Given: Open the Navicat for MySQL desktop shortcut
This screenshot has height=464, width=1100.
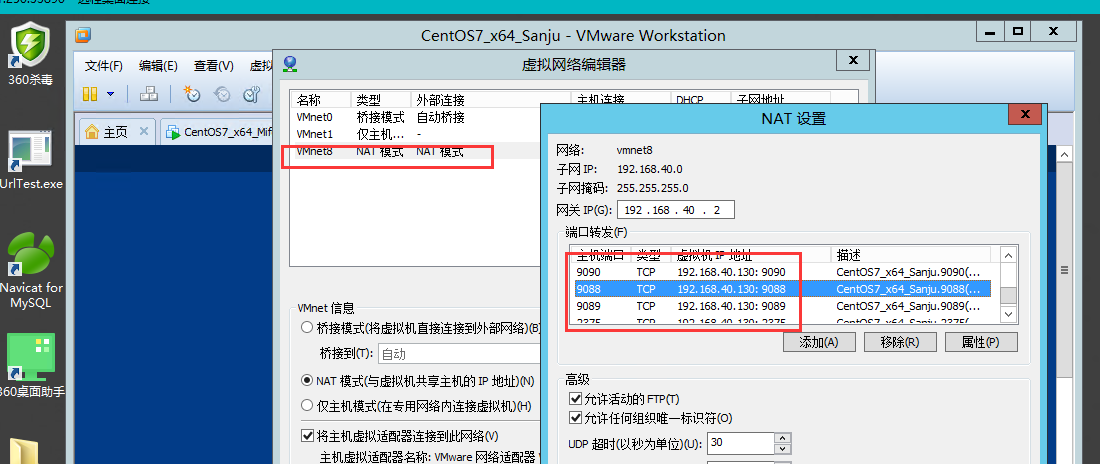Looking at the screenshot, I should pyautogui.click(x=32, y=270).
